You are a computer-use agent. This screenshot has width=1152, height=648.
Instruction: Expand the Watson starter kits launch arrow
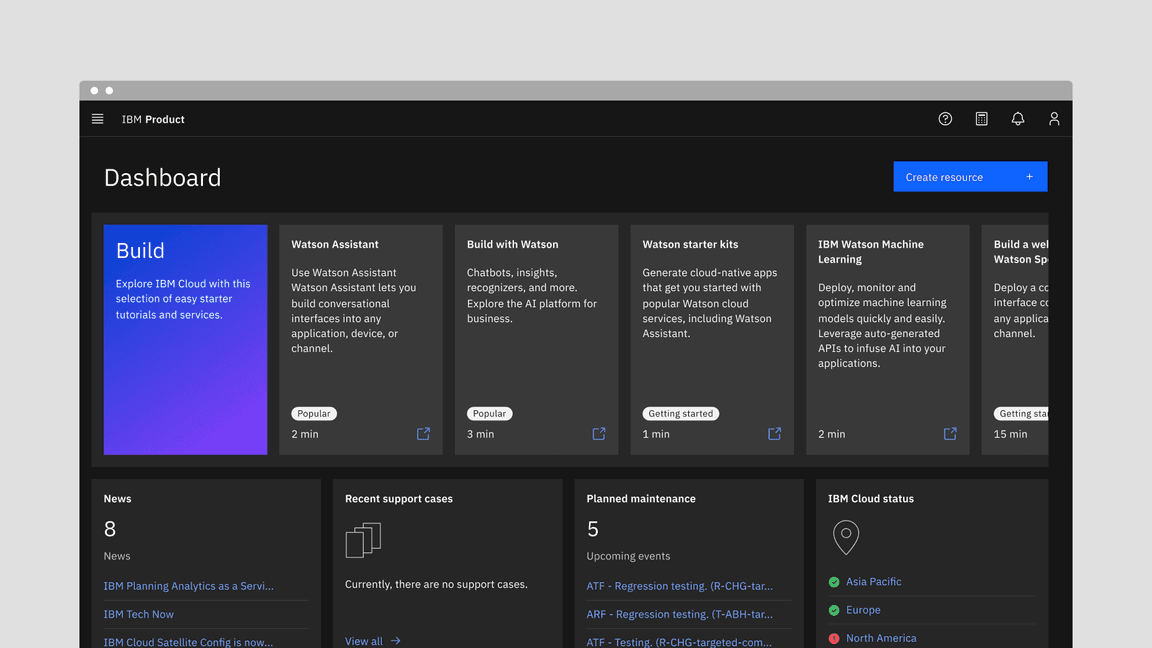[774, 433]
